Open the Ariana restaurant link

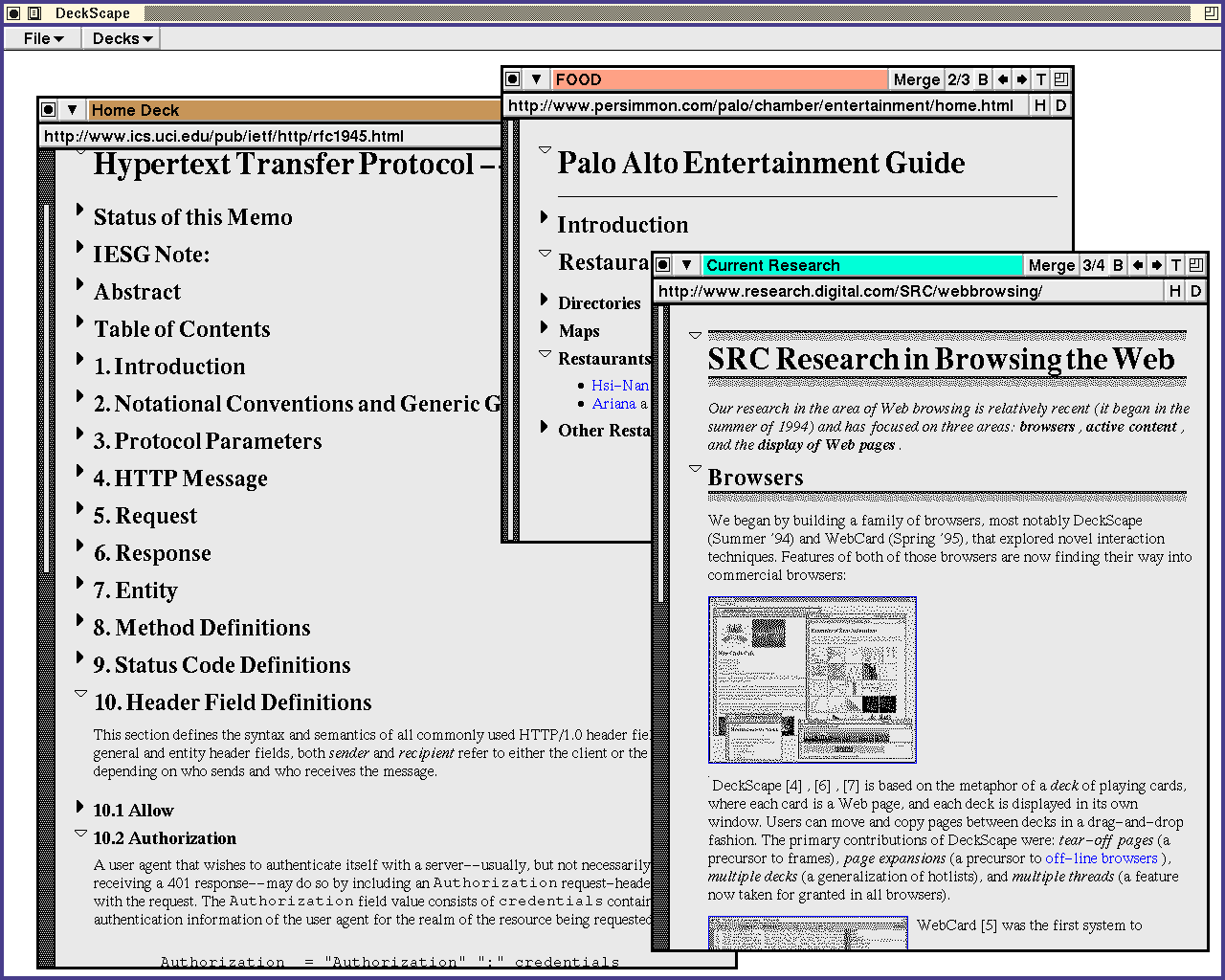point(613,404)
